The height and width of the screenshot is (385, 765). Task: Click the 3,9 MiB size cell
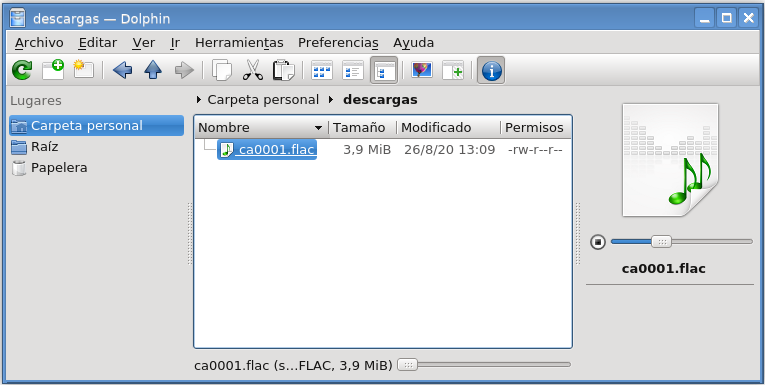tap(367, 150)
